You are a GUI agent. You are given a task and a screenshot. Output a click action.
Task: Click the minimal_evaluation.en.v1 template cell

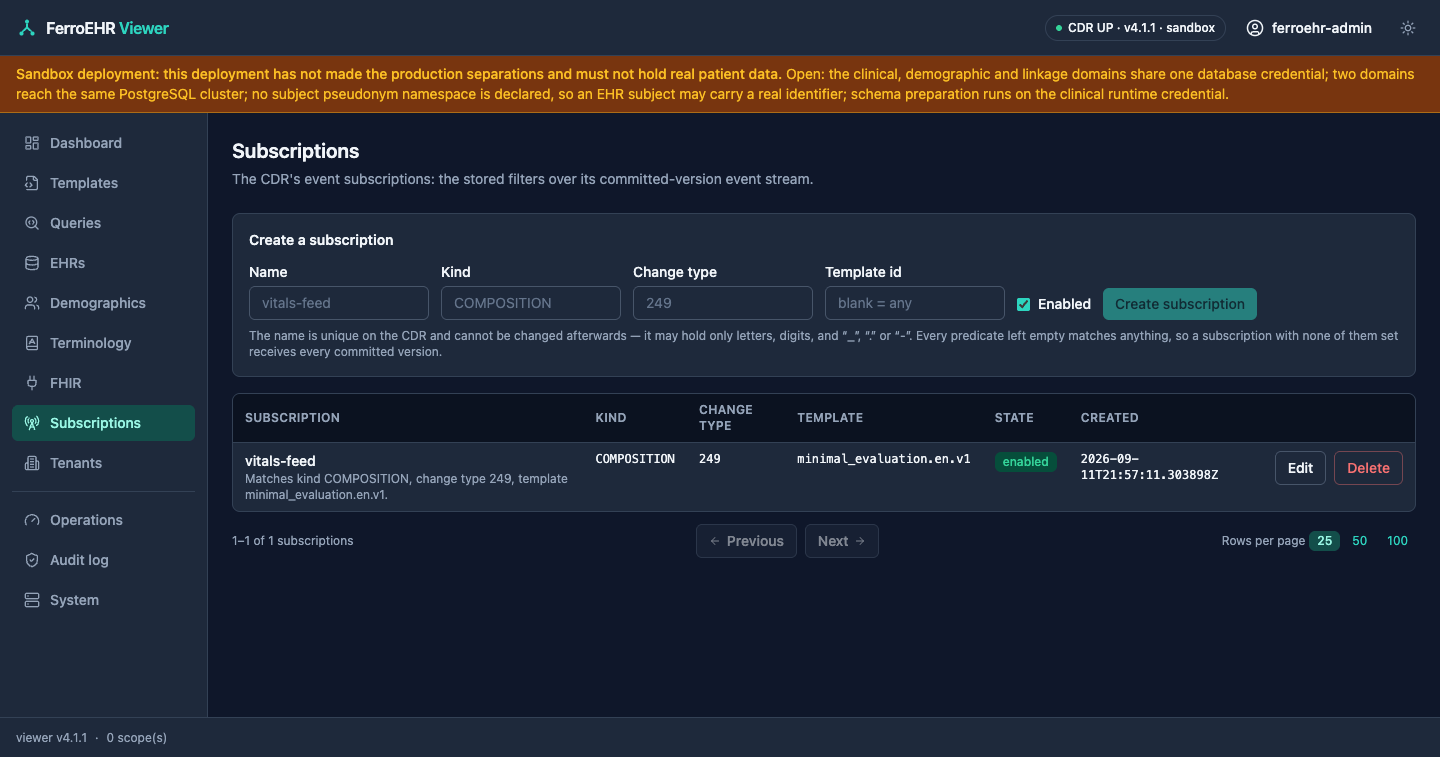pos(884,459)
